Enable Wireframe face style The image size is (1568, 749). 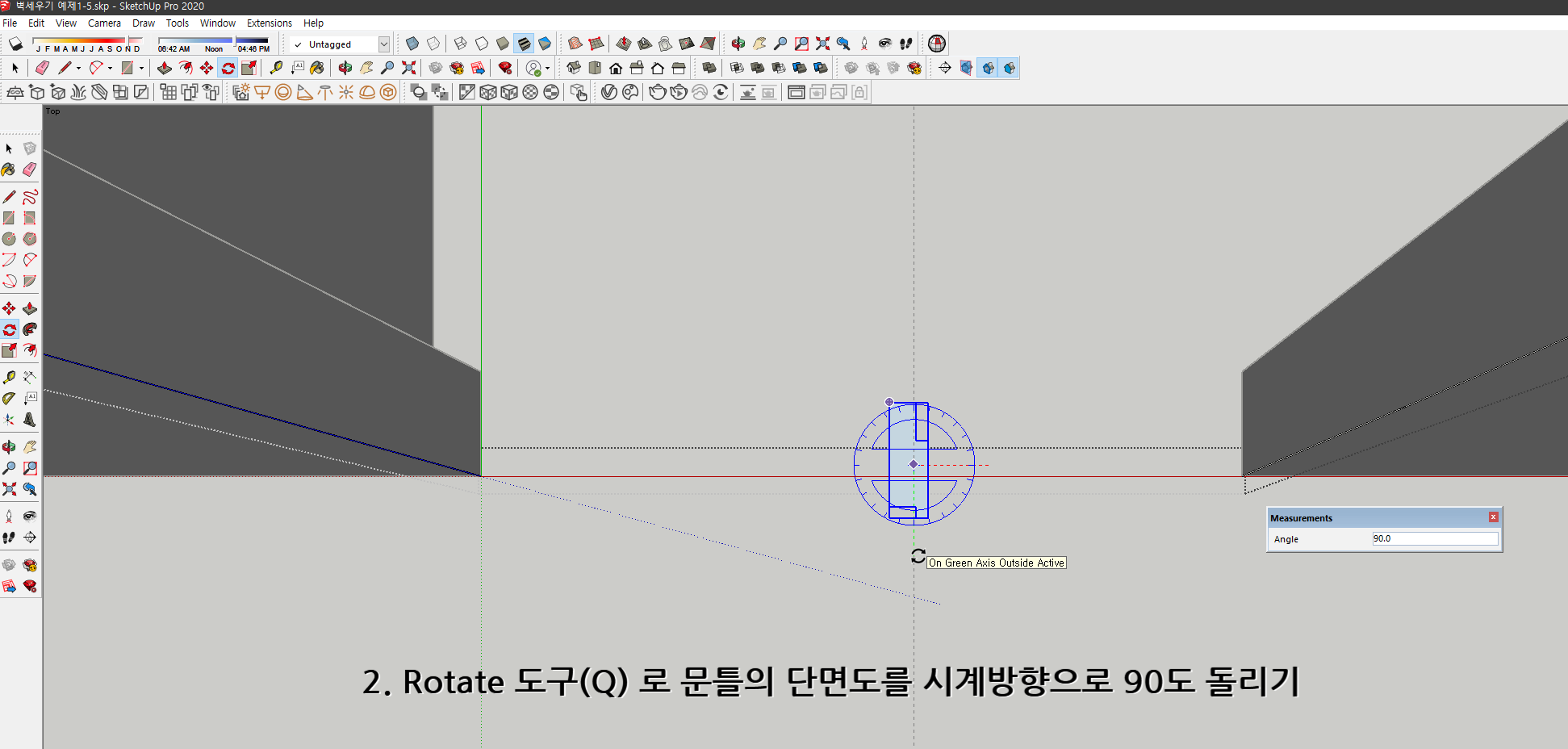point(461,44)
